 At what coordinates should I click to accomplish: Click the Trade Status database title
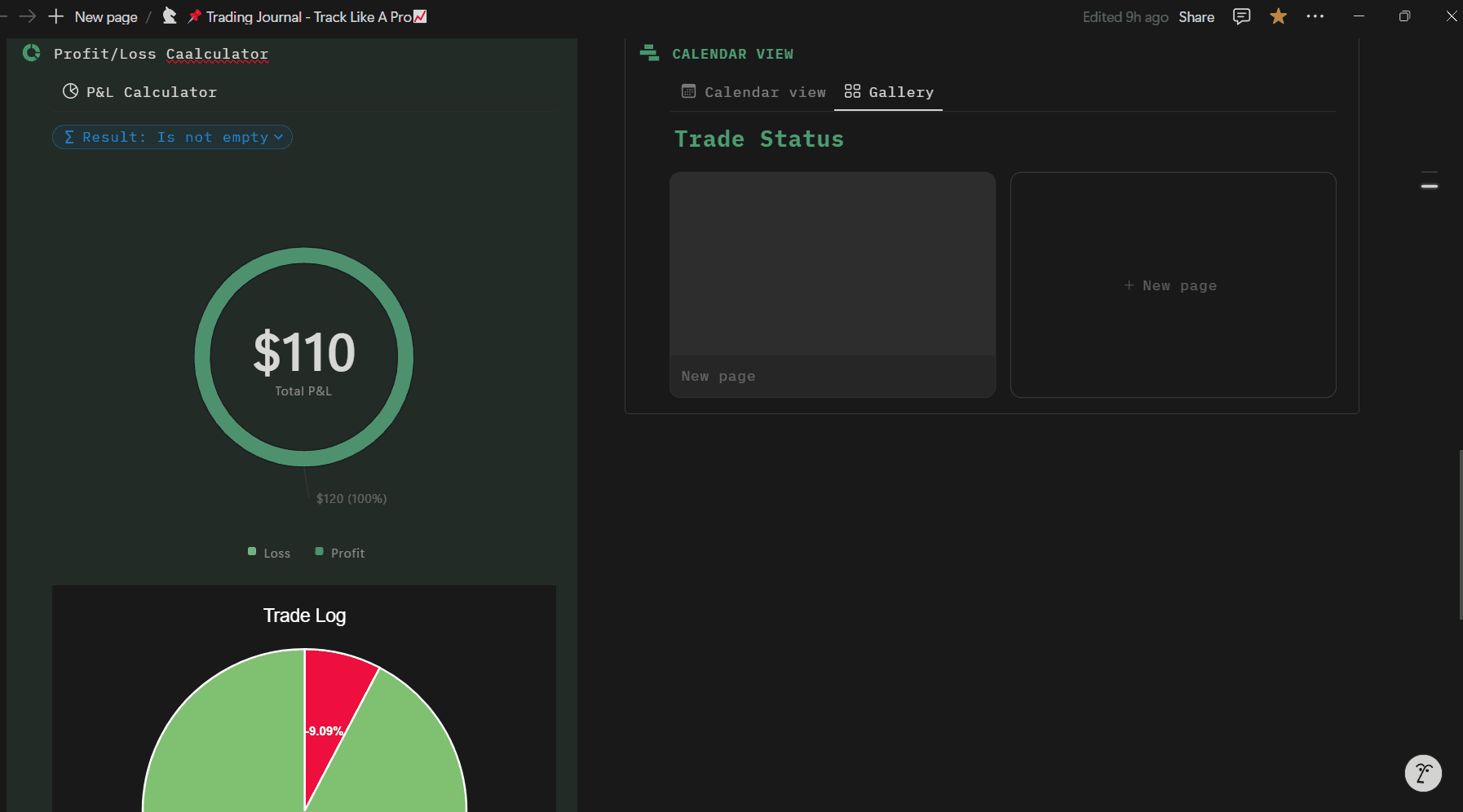[x=758, y=139]
